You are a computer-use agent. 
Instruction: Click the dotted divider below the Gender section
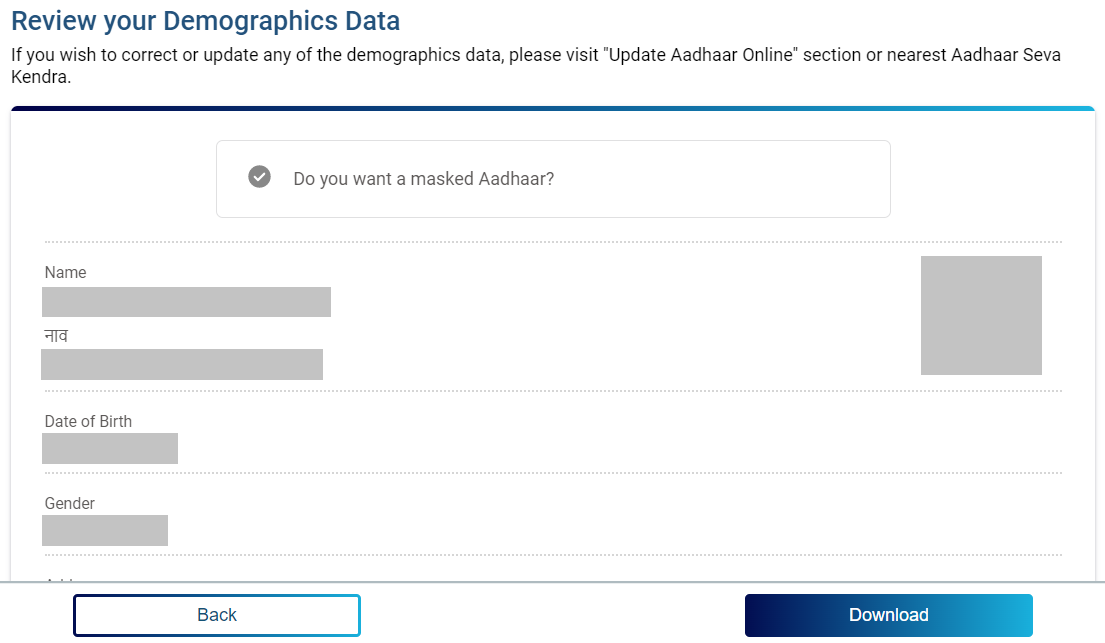click(x=552, y=555)
